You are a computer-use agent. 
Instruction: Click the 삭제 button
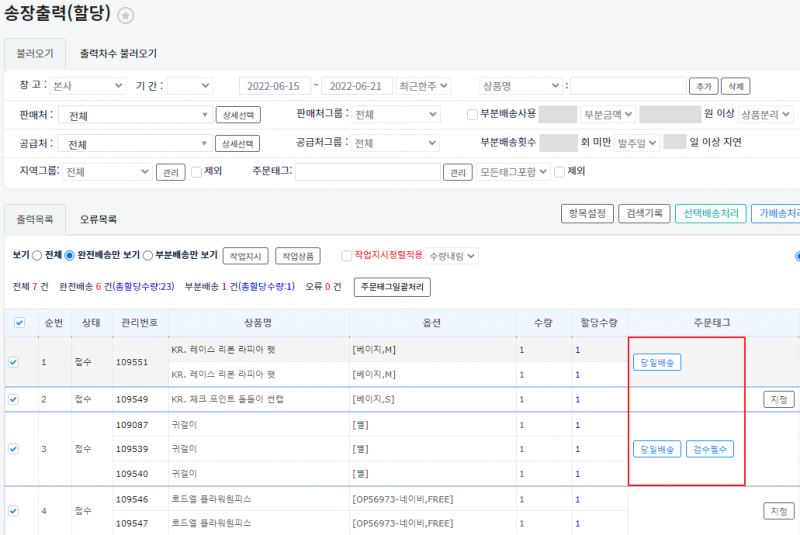(x=735, y=86)
